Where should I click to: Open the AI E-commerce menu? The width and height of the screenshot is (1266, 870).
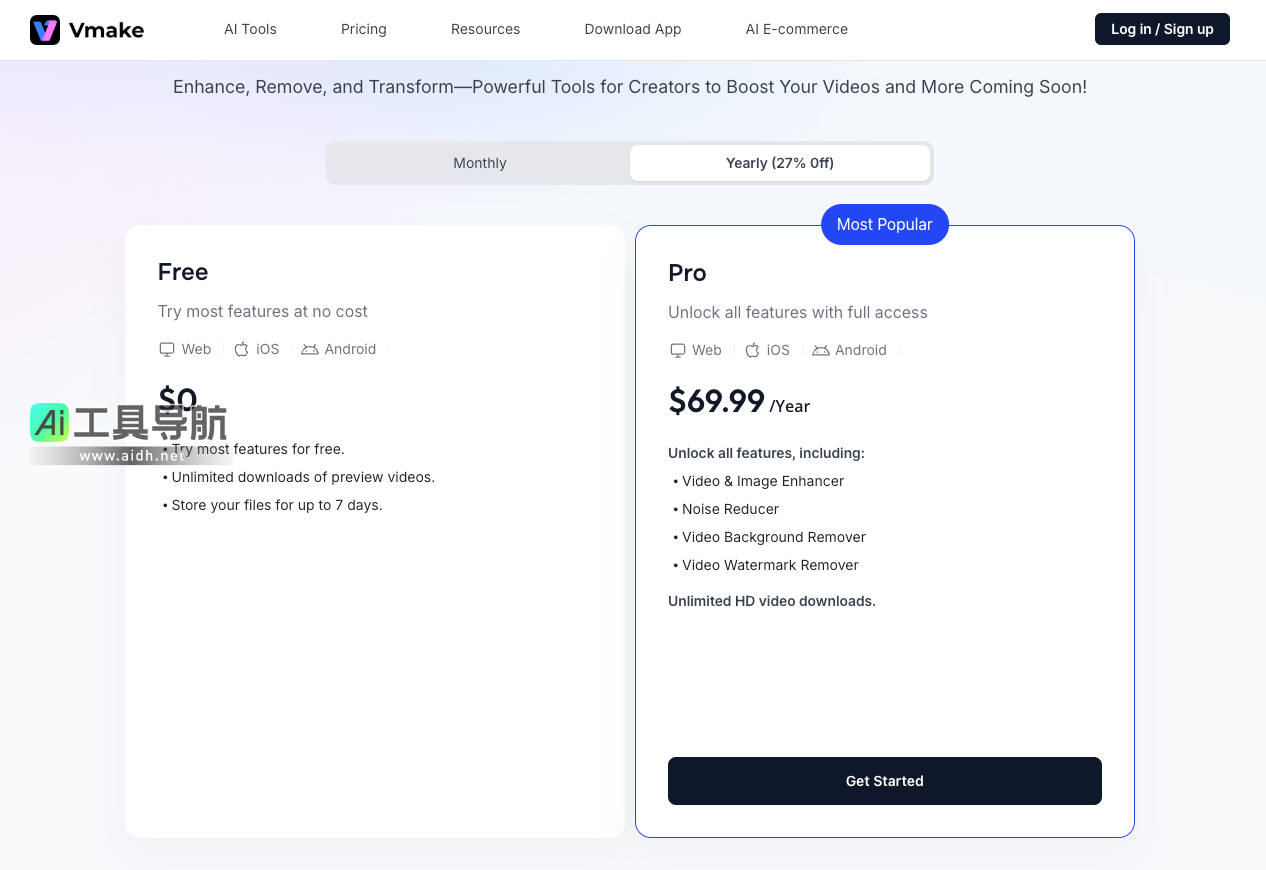pyautogui.click(x=796, y=29)
